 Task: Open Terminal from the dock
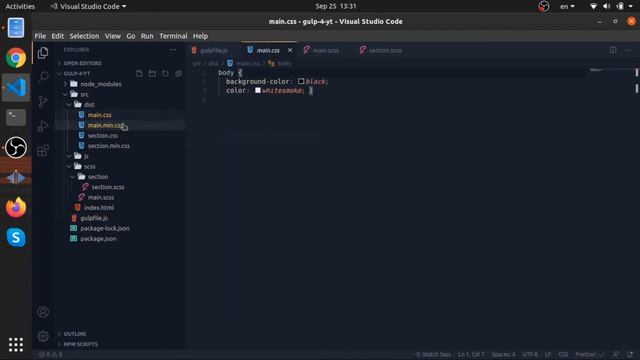tap(16, 117)
